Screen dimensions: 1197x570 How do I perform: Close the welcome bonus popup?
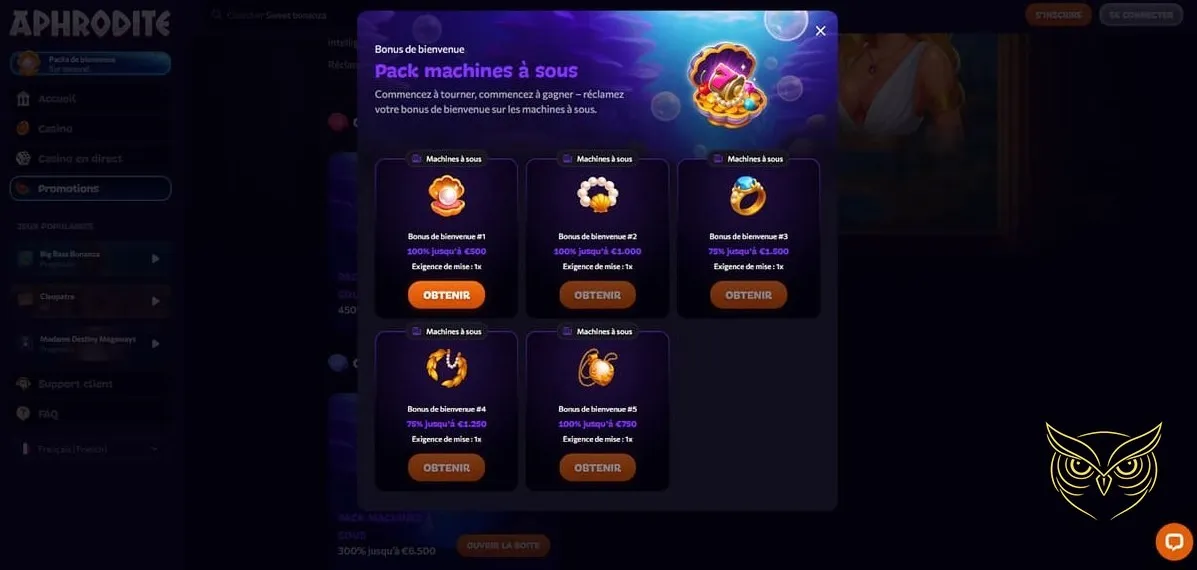click(821, 31)
